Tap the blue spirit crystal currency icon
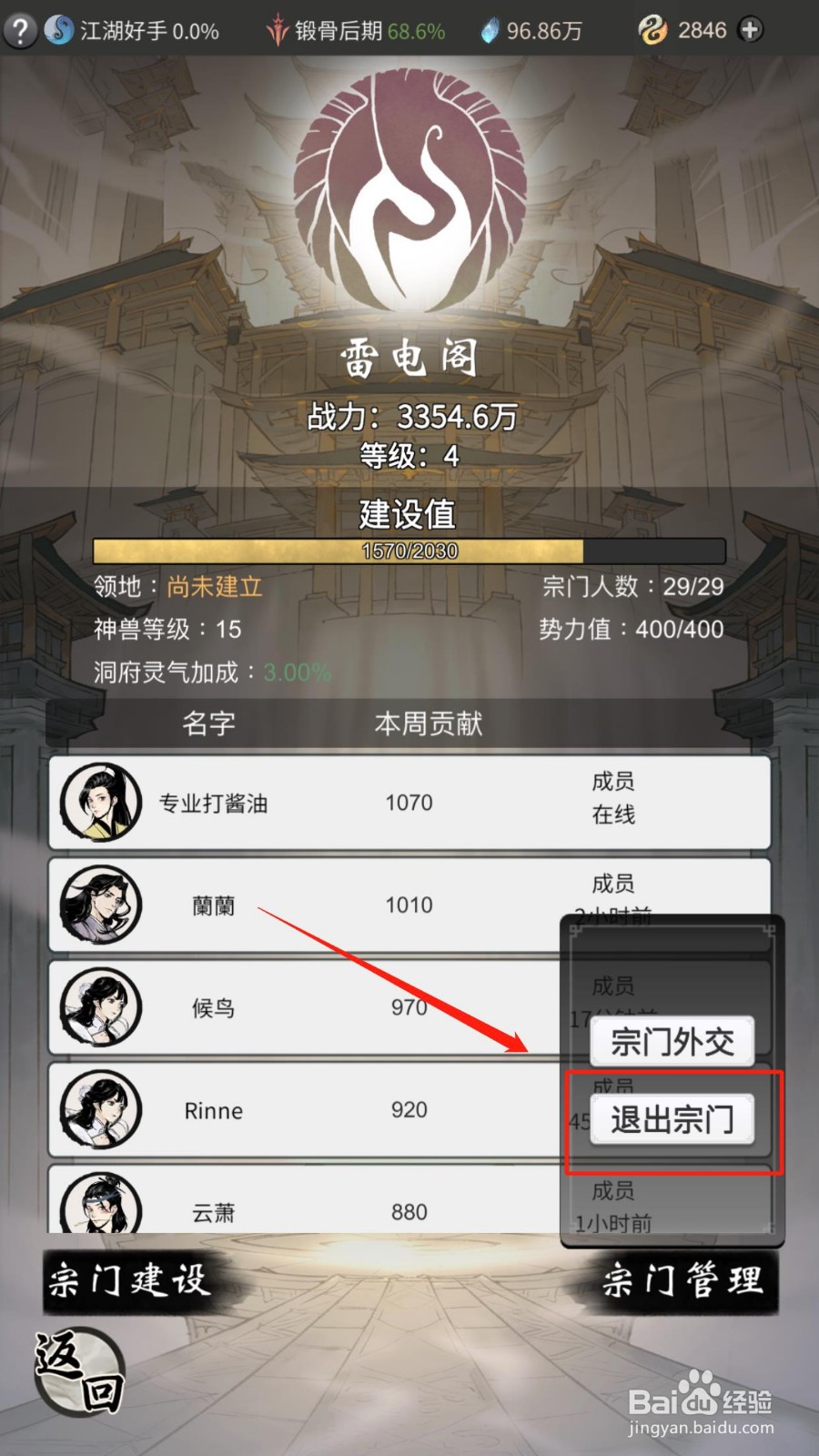Viewport: 819px width, 1456px height. 490,31
